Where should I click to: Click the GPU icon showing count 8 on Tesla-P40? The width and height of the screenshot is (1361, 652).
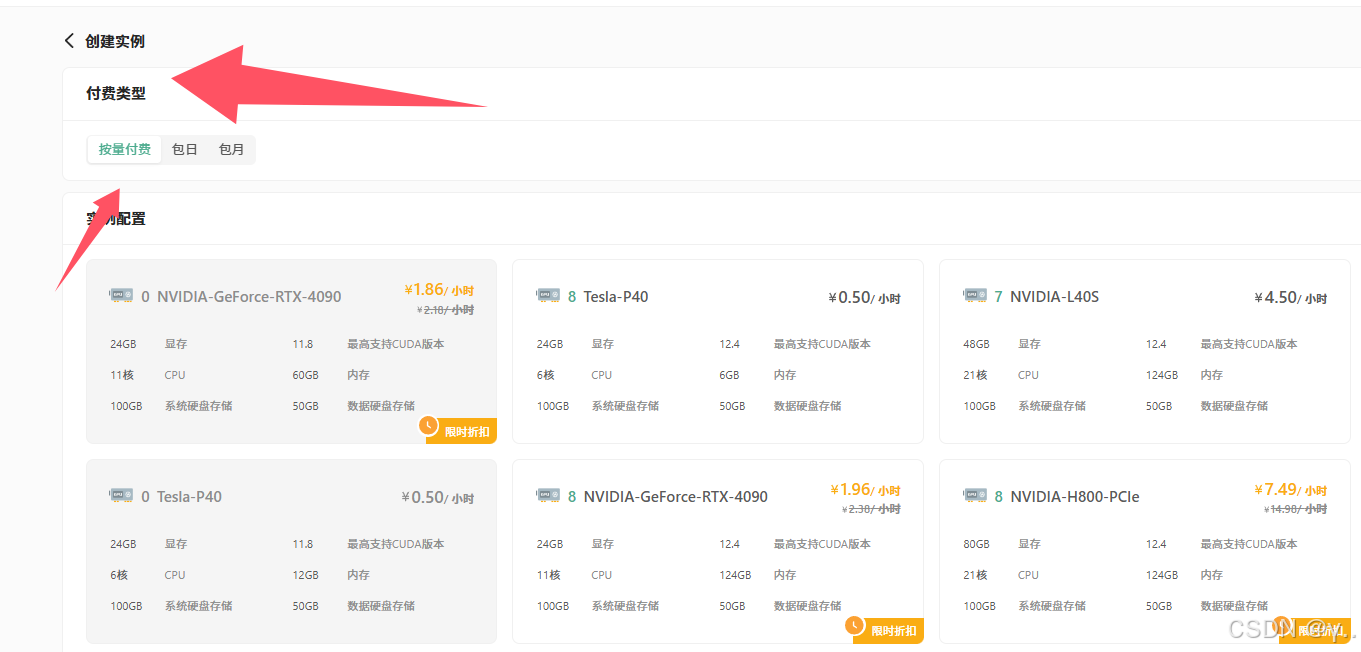(547, 295)
